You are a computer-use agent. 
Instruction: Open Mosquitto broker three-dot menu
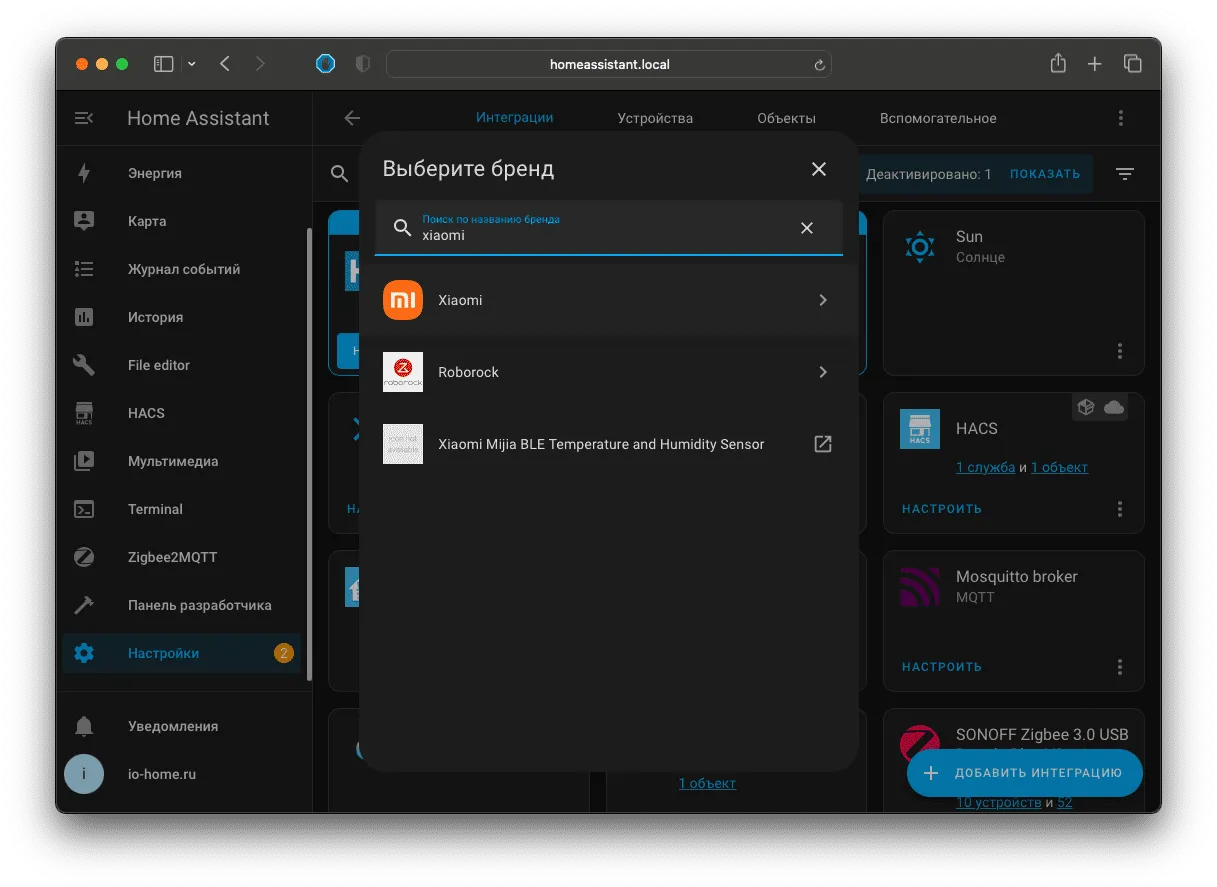click(1120, 667)
